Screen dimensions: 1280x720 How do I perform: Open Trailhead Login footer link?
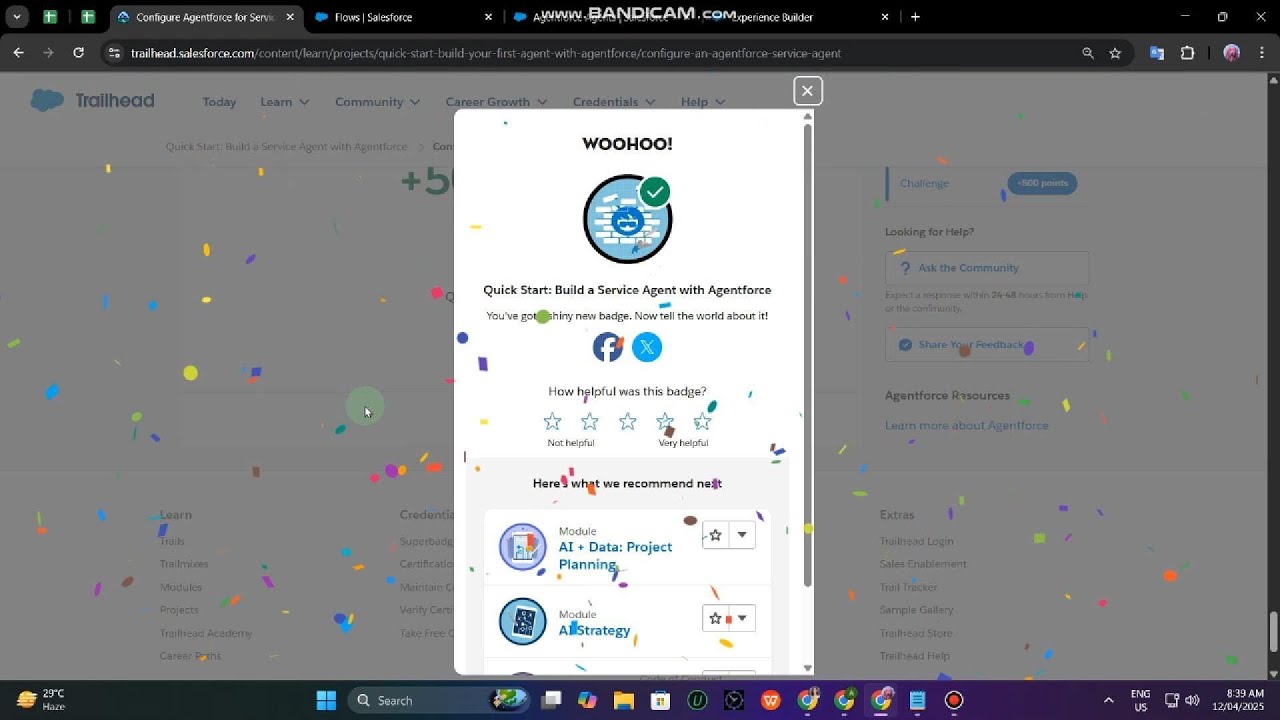click(x=916, y=541)
